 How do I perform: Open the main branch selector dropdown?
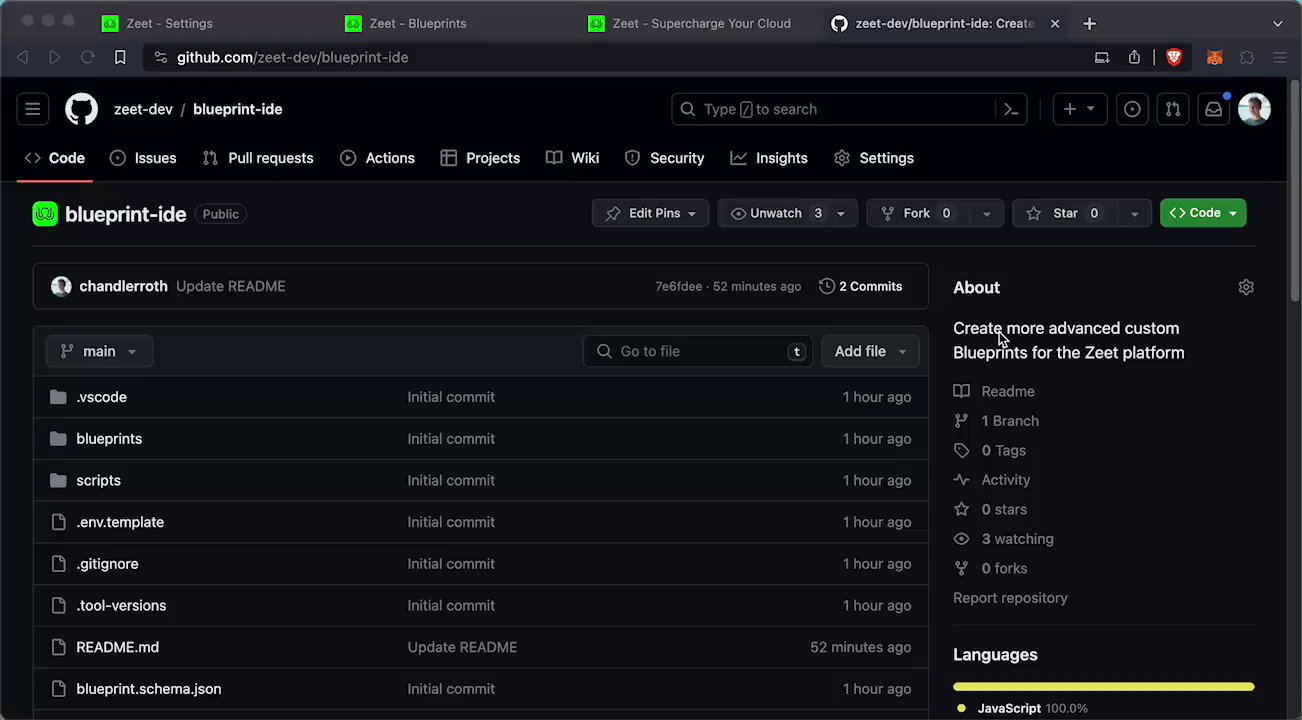99,351
